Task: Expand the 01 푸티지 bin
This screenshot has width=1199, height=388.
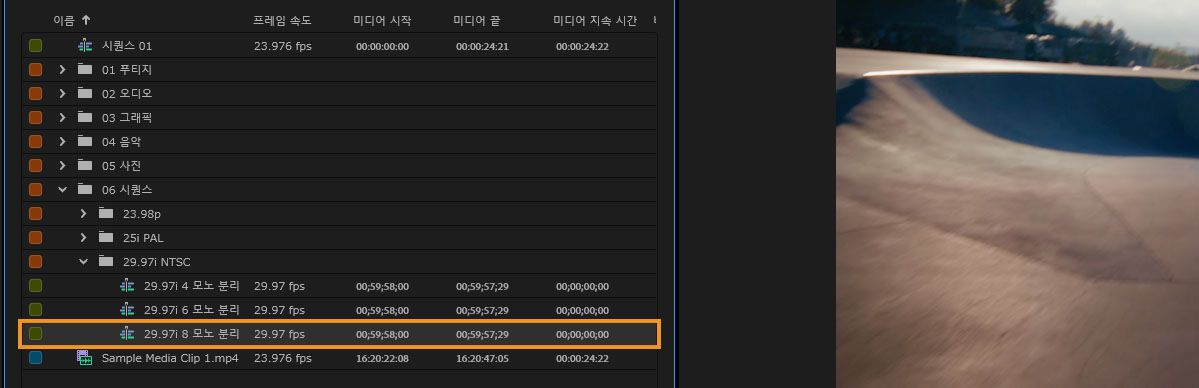Action: click(x=63, y=70)
